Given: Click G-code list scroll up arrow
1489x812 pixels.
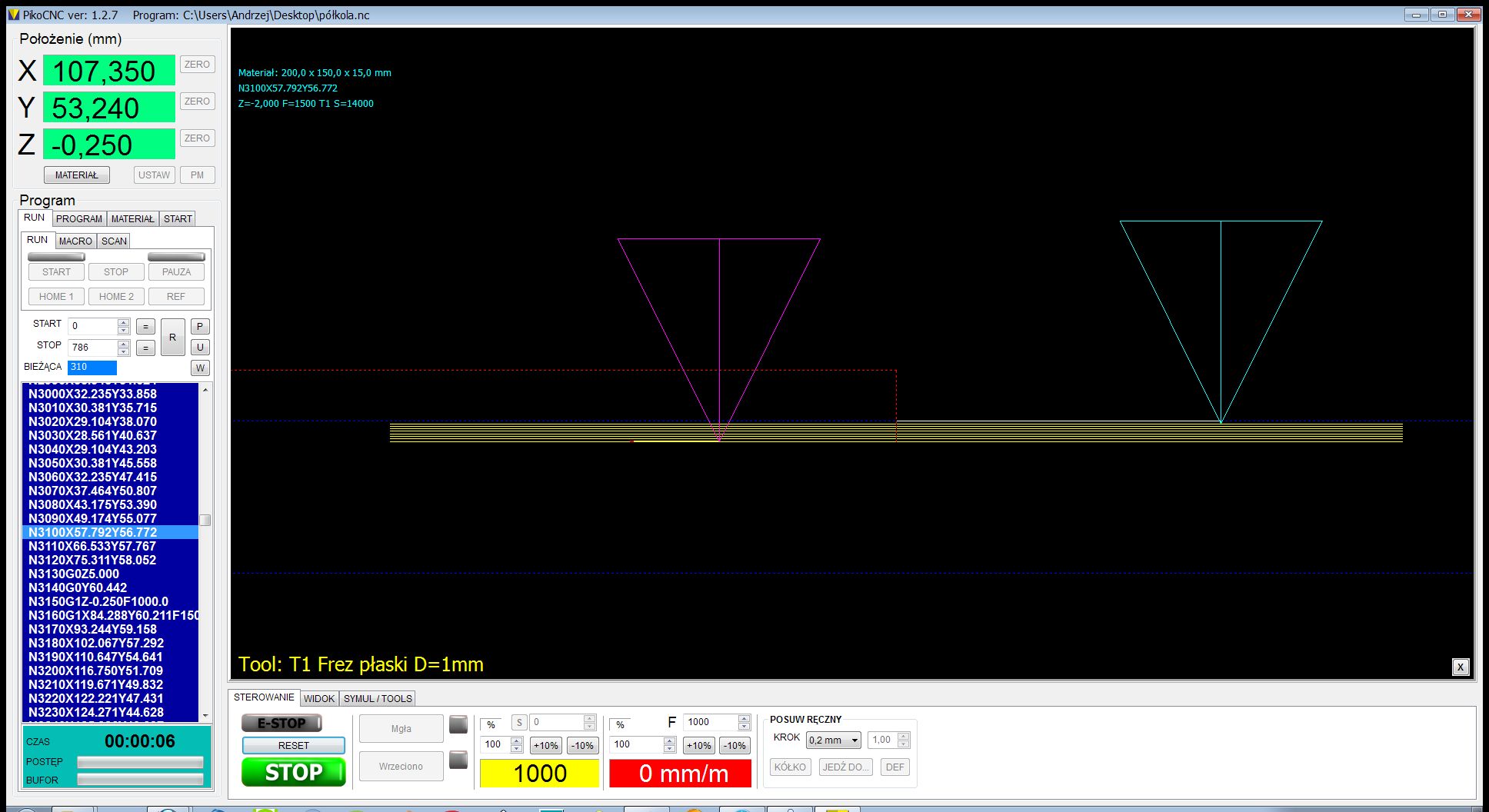Looking at the screenshot, I should click(x=205, y=390).
